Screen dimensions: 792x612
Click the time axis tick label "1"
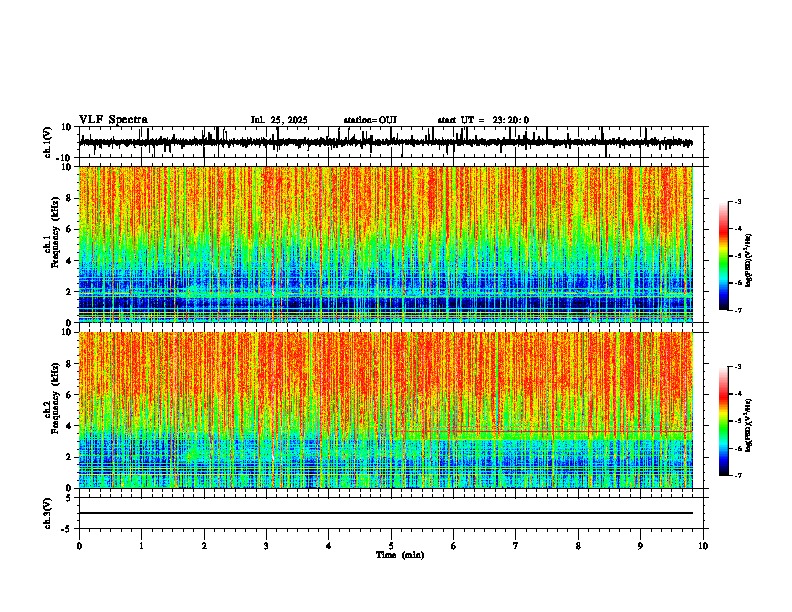point(141,546)
